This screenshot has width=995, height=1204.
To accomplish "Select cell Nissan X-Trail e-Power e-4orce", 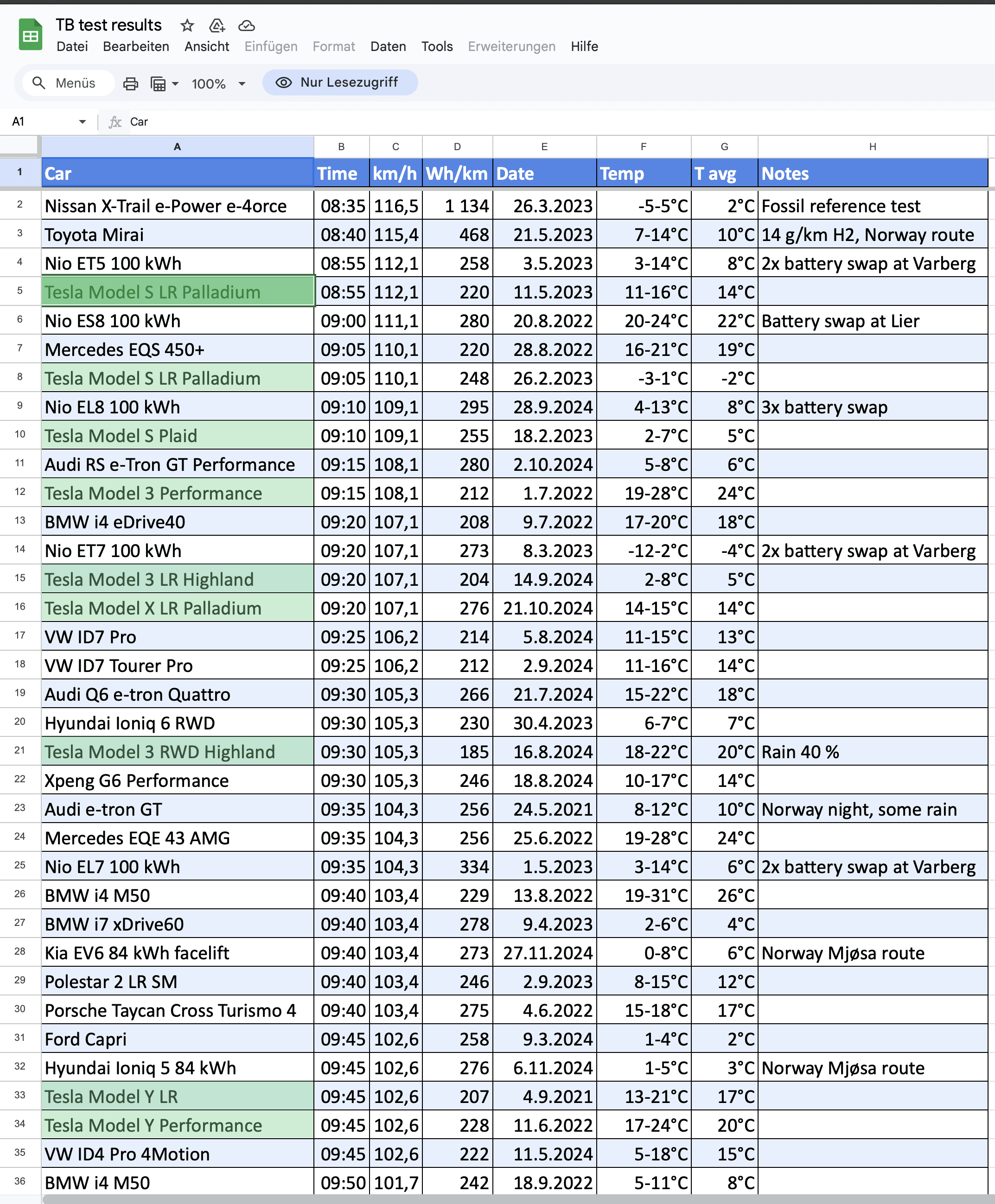I will click(178, 206).
